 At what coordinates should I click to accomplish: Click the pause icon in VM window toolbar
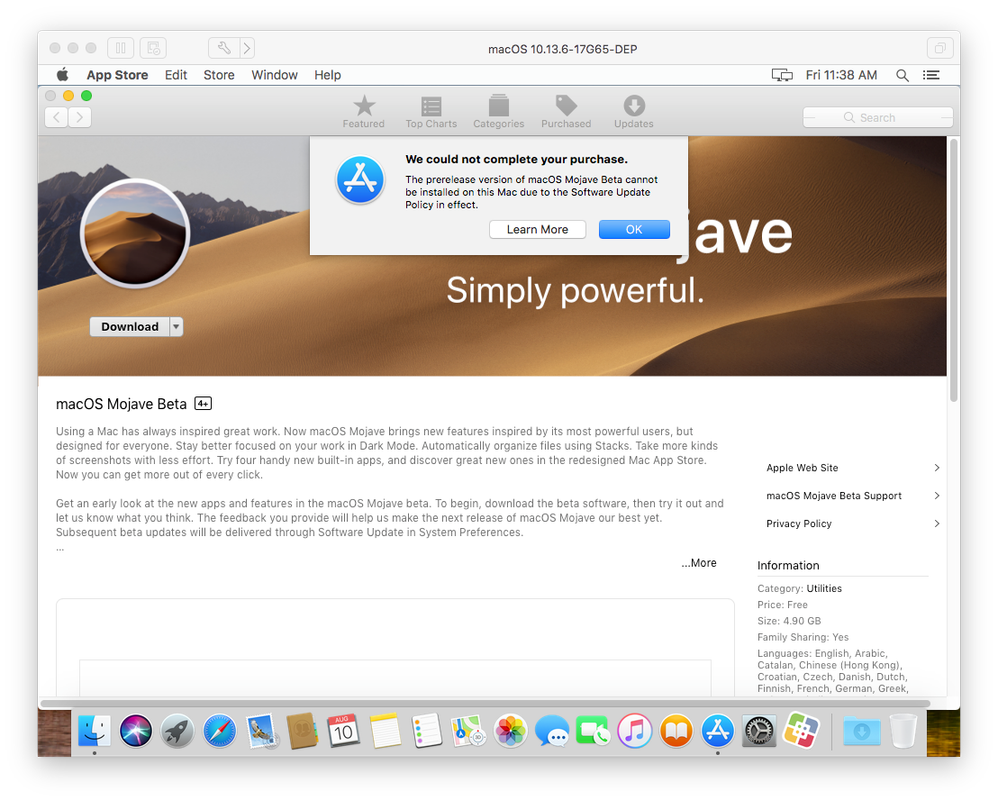[x=120, y=48]
